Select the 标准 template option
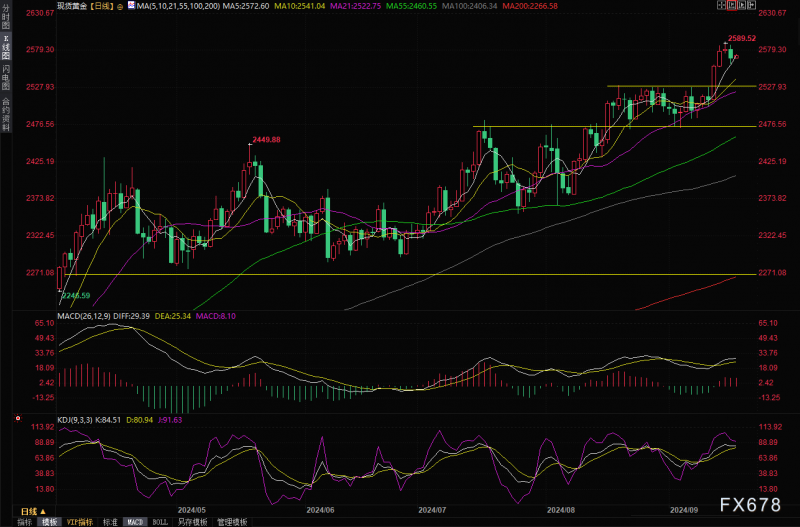800x527 pixels. pos(110,522)
